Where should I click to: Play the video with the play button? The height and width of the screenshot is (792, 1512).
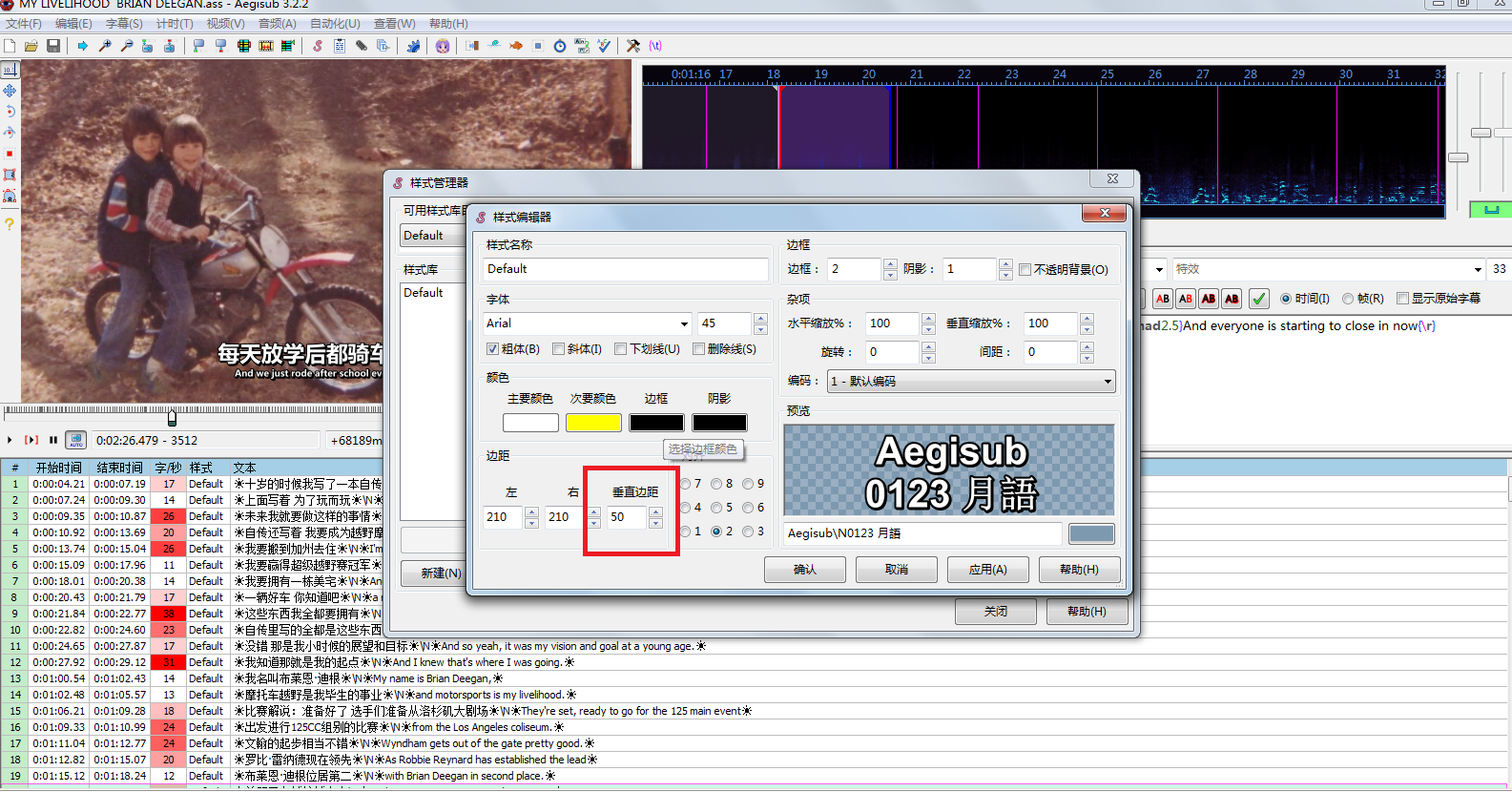pos(10,440)
